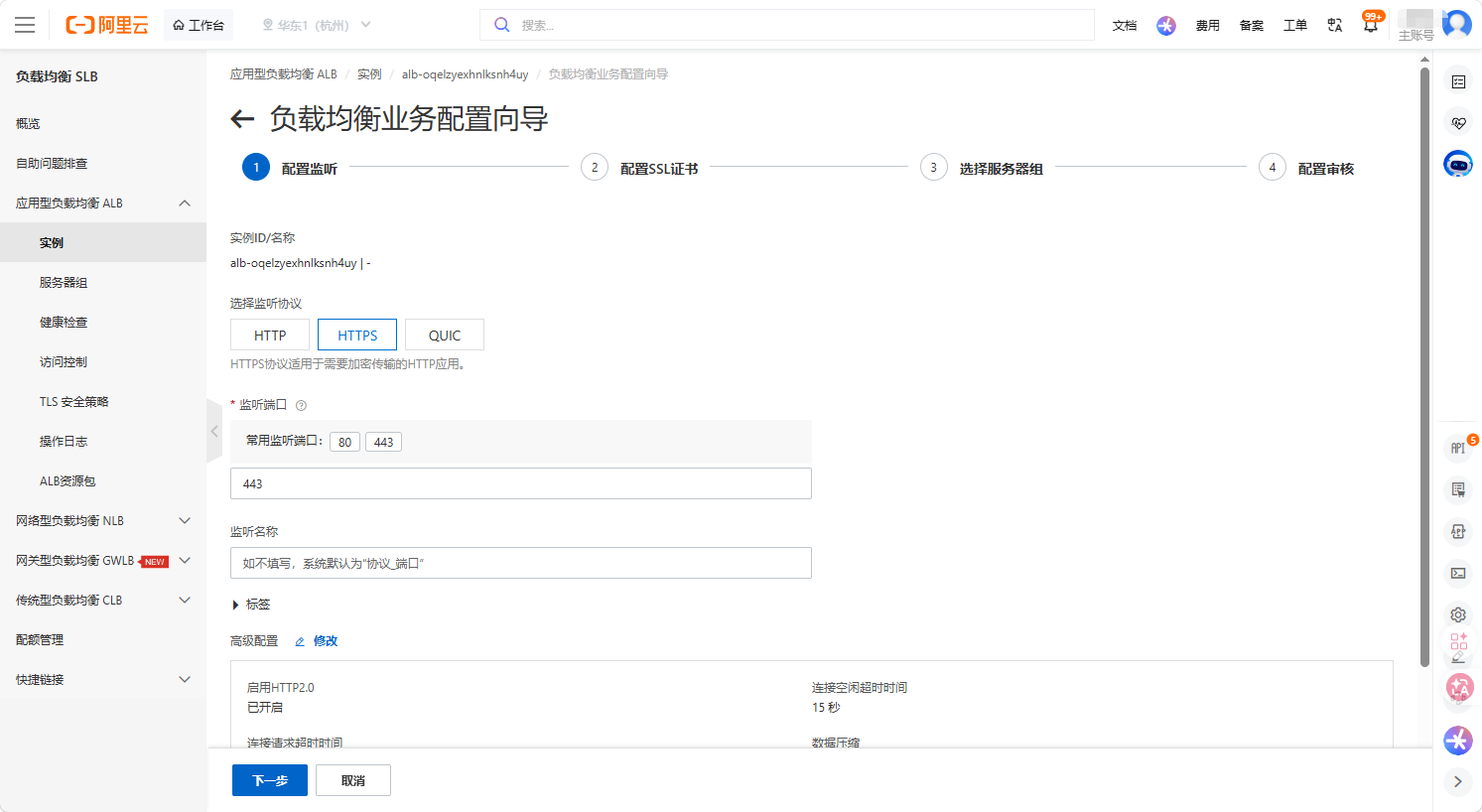Image resolution: width=1482 pixels, height=812 pixels.
Task: Expand the 传统型负载均衡 CLB section
Action: 103,601
